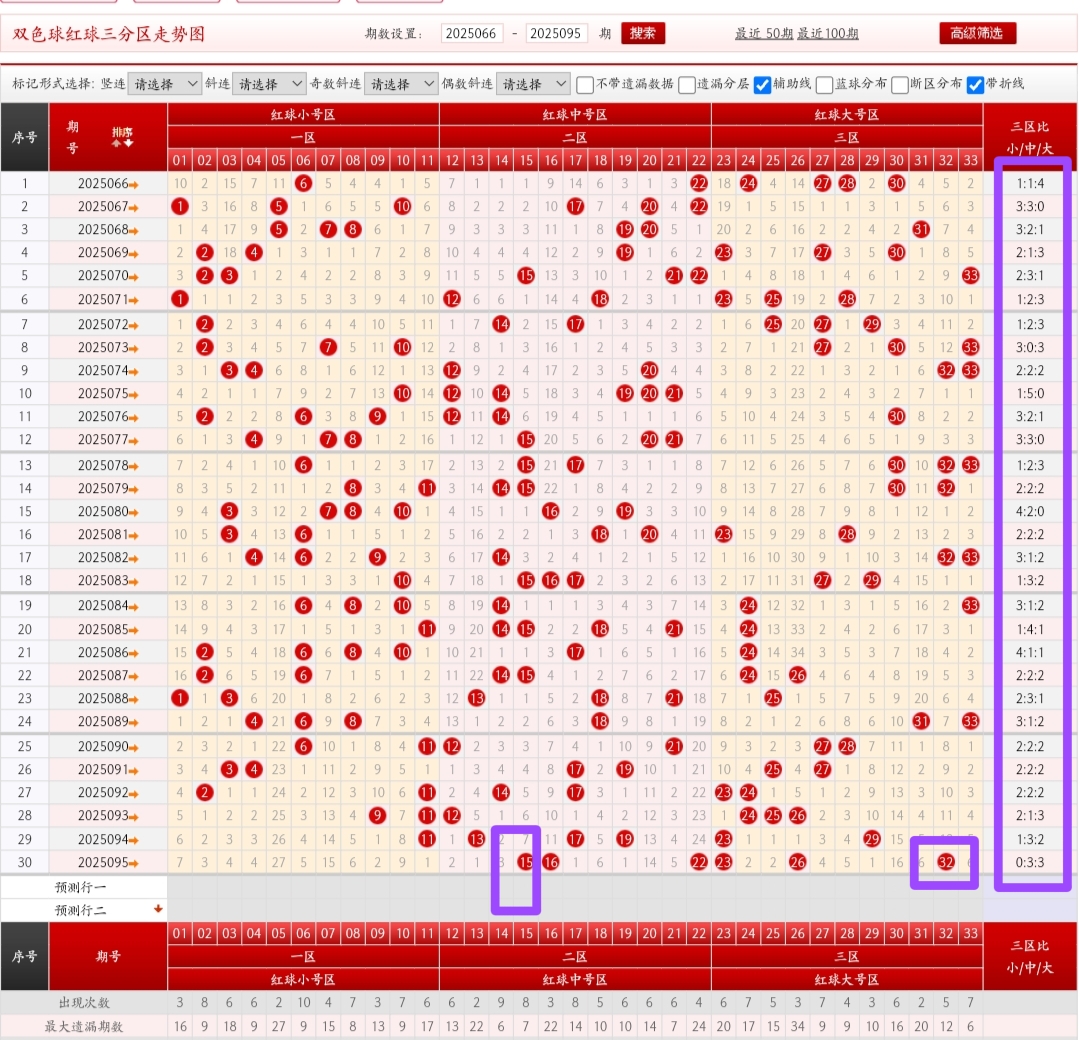Open the 偶数斜连 dropdown
The height and width of the screenshot is (1040, 1080).
pyautogui.click(x=533, y=84)
